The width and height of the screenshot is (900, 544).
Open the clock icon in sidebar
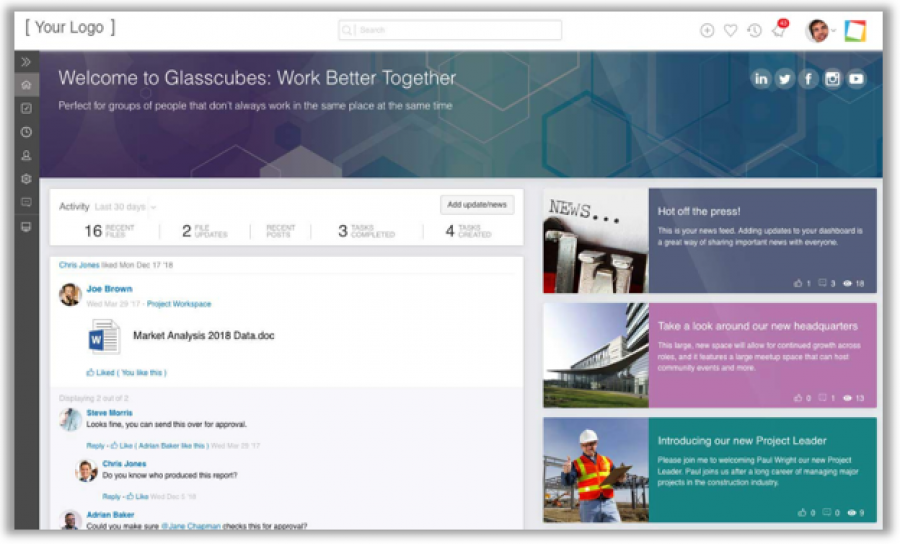[x=26, y=132]
